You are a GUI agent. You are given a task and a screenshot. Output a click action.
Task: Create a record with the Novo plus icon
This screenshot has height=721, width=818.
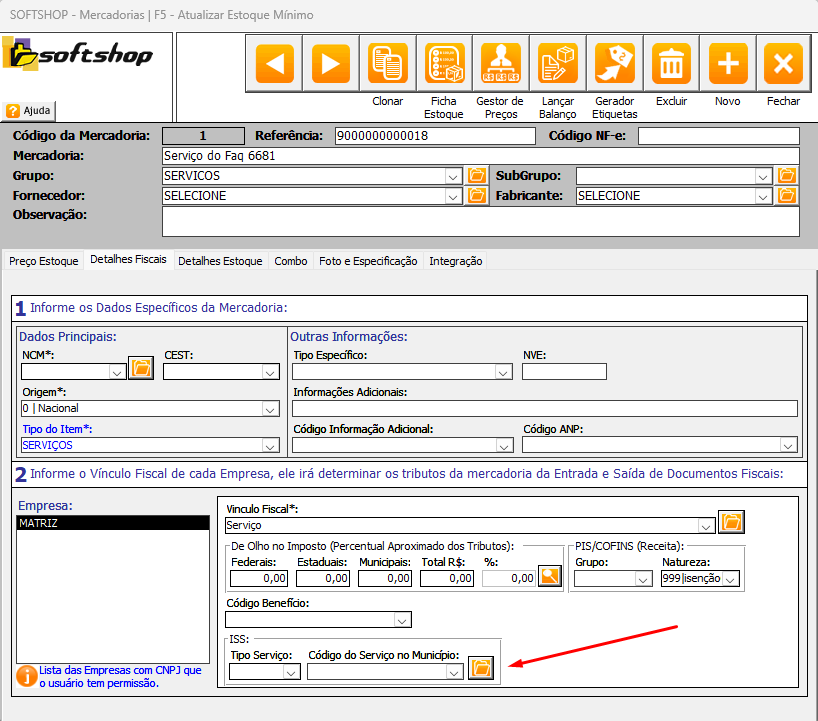[727, 62]
